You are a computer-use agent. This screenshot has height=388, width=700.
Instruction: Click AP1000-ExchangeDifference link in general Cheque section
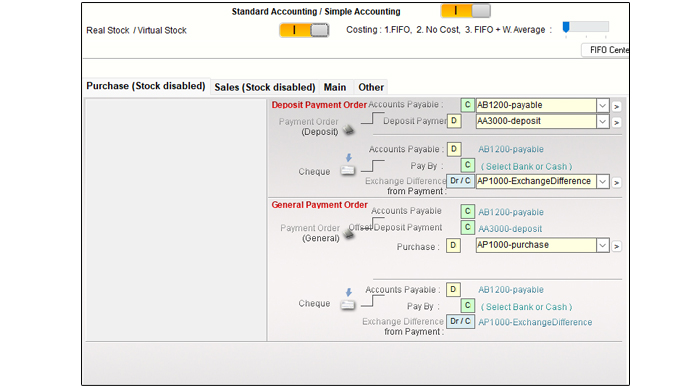pyautogui.click(x=535, y=322)
